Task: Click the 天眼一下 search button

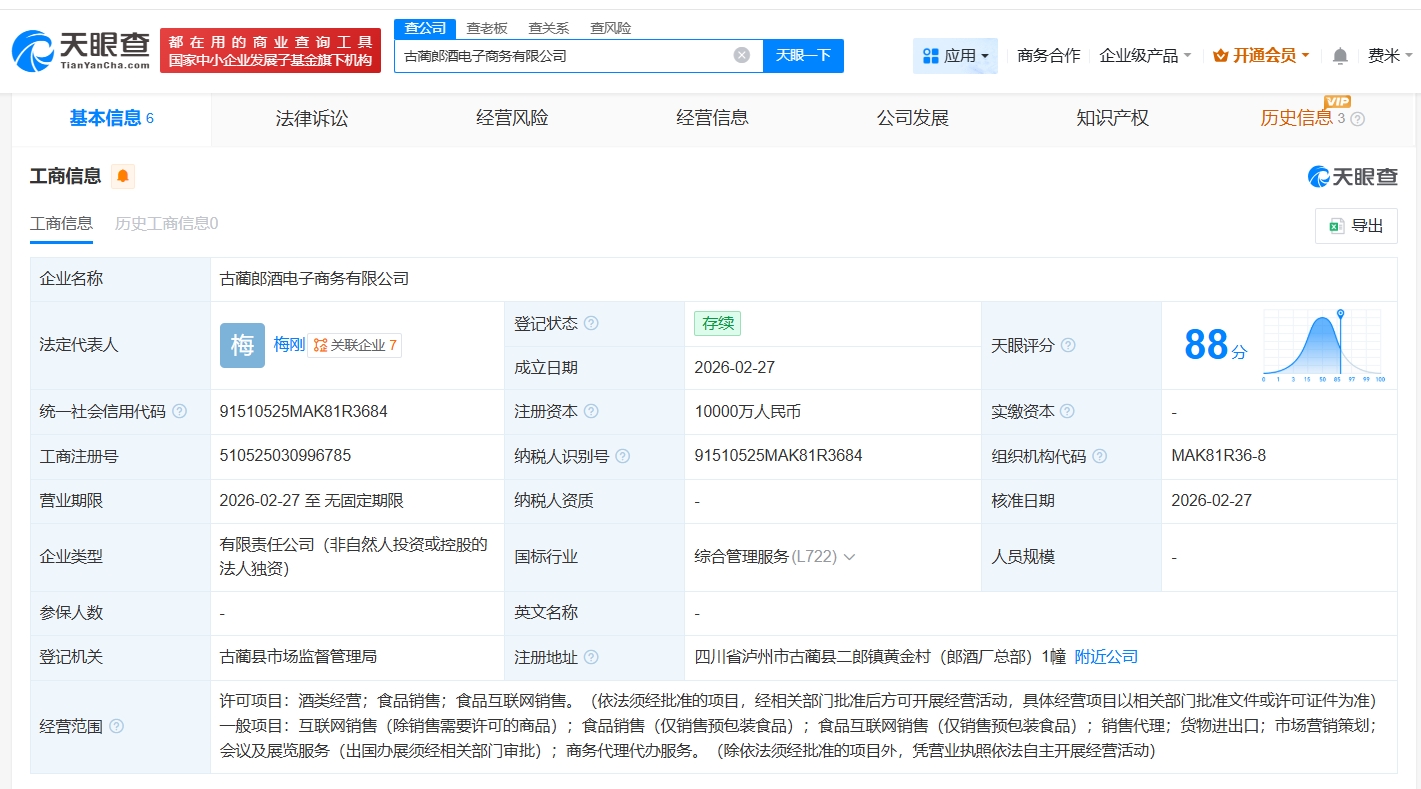Action: tap(803, 56)
